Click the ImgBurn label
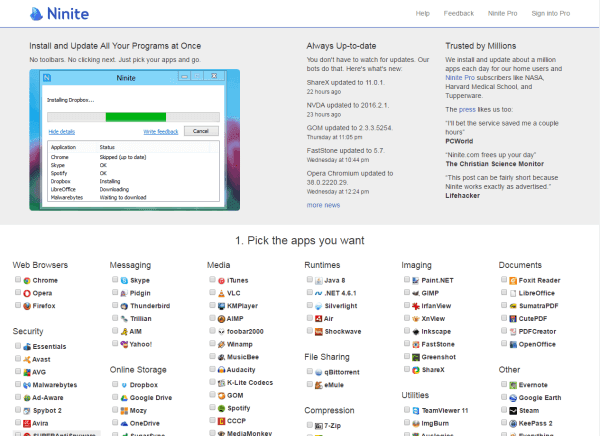Viewport: 600px width, 436px height. point(435,423)
